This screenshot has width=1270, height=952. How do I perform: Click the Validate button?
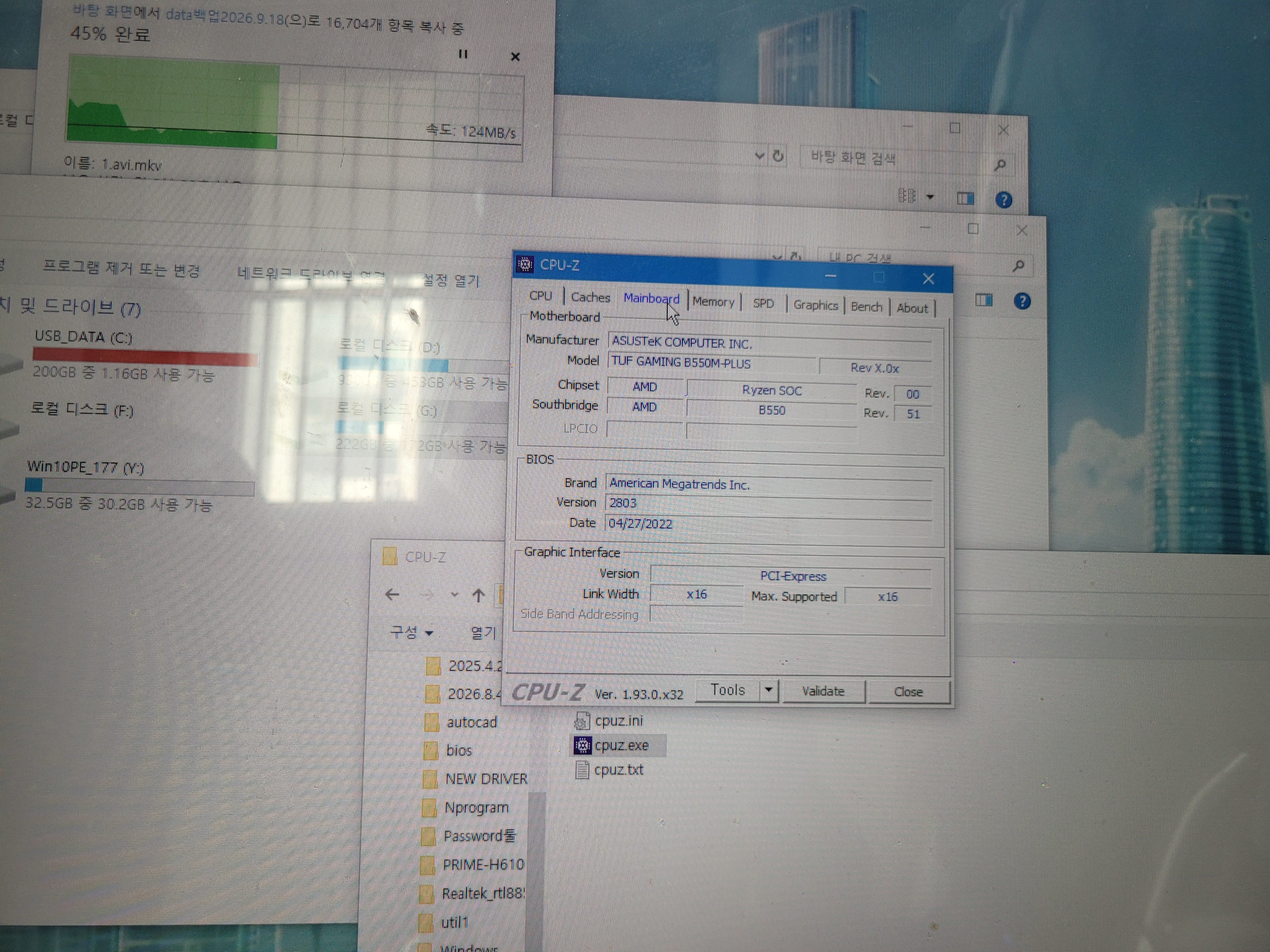pos(823,691)
